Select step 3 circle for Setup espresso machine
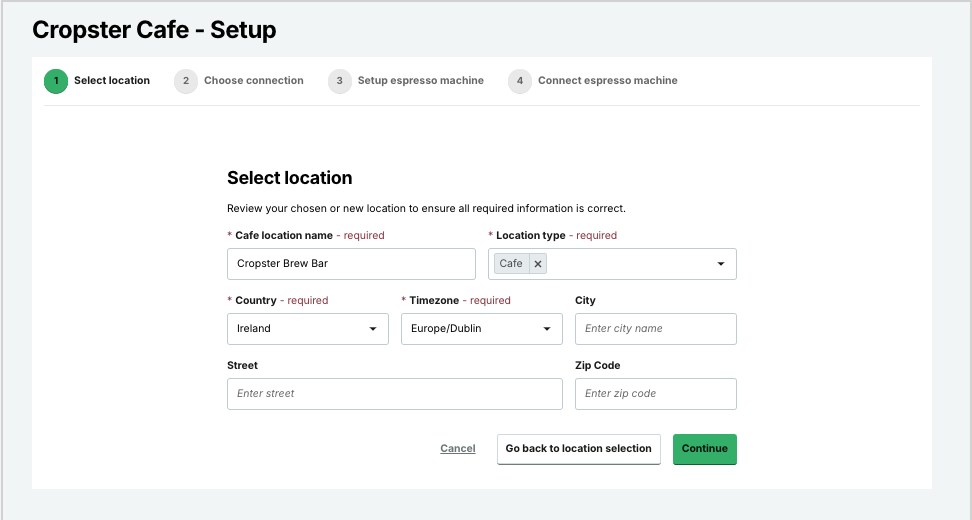972x520 pixels. [340, 81]
